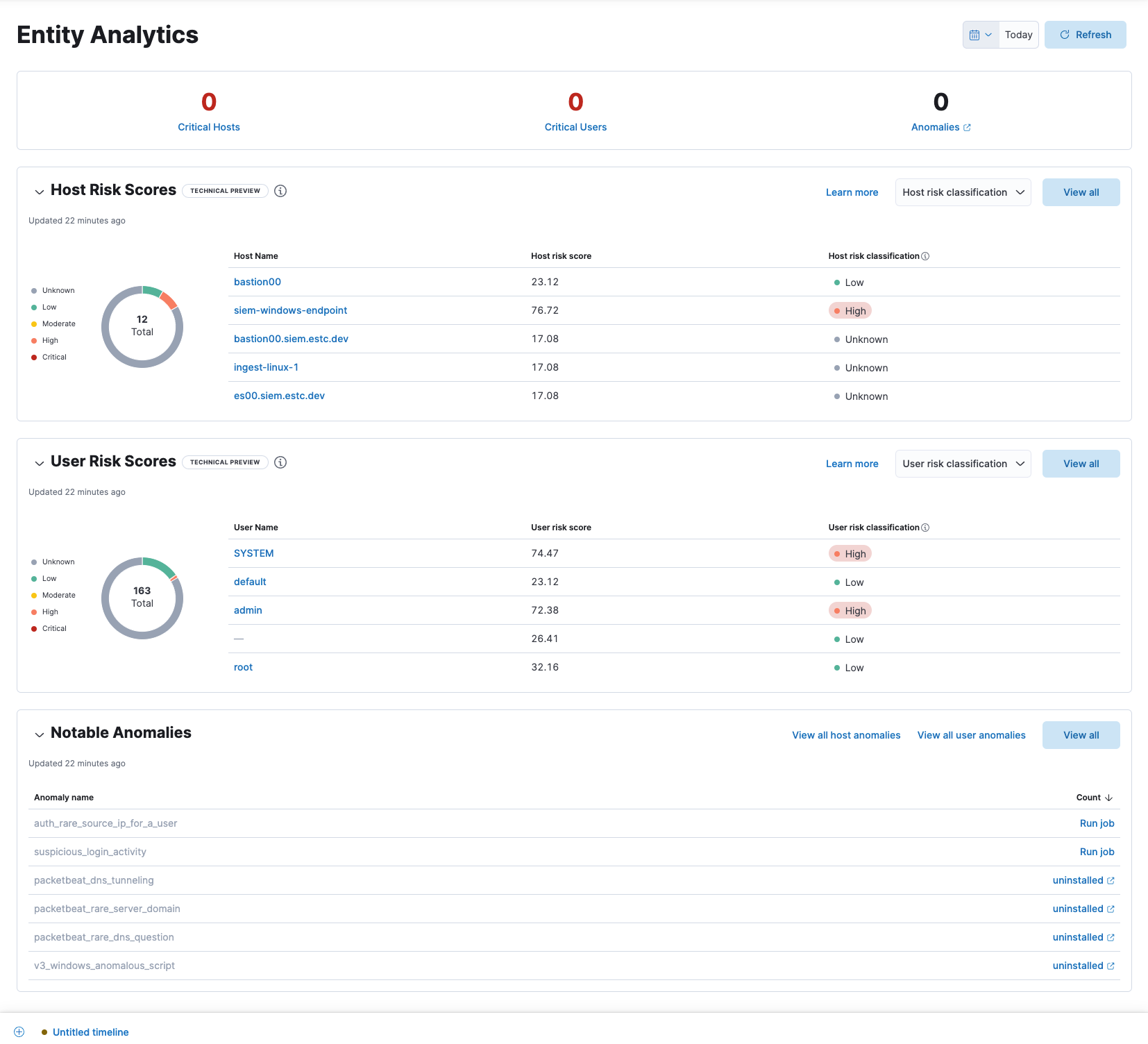Open Anomalies via its external link icon
The height and width of the screenshot is (1044, 1148).
[x=967, y=127]
